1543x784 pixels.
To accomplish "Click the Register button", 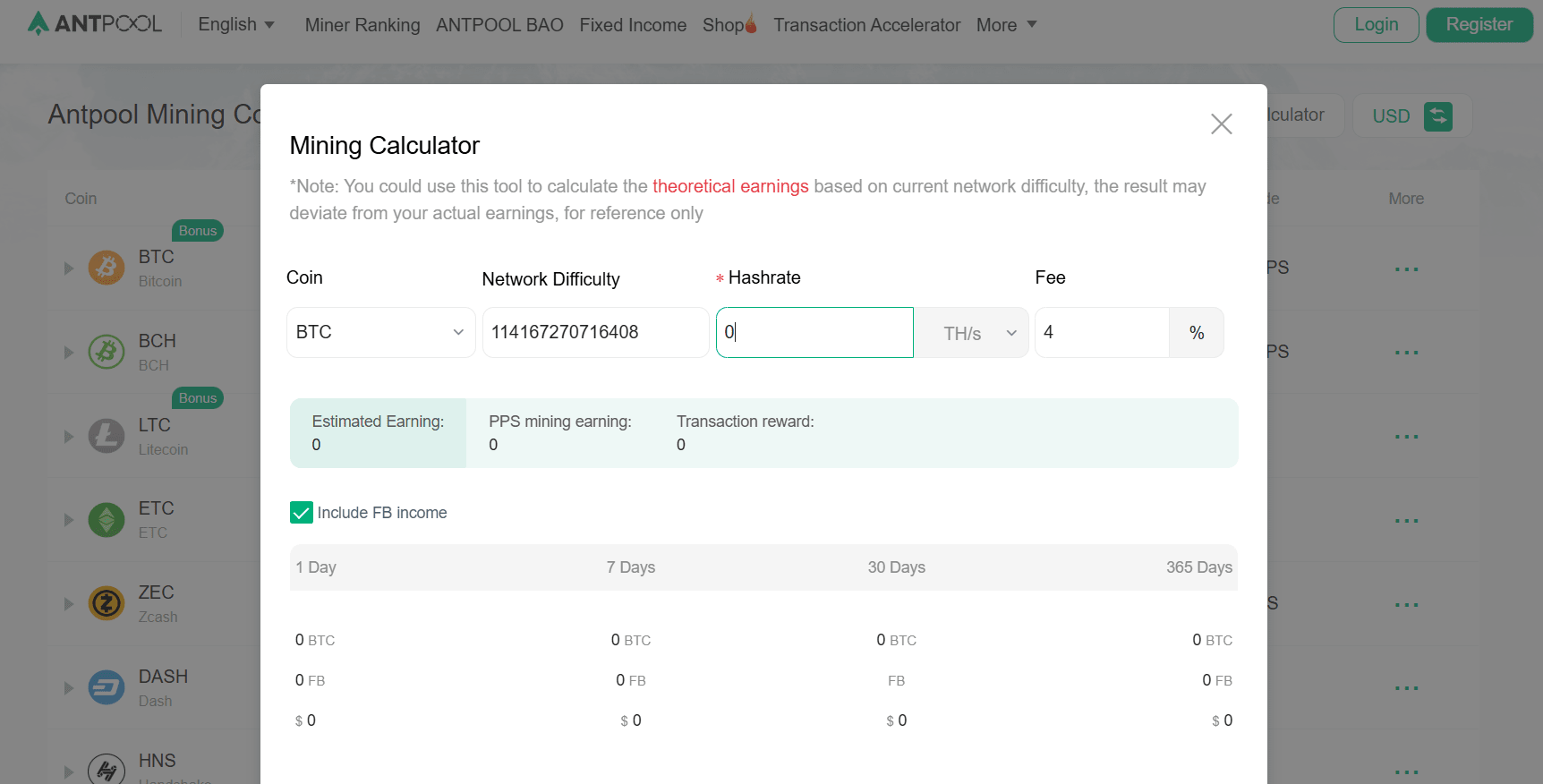I will tap(1479, 25).
